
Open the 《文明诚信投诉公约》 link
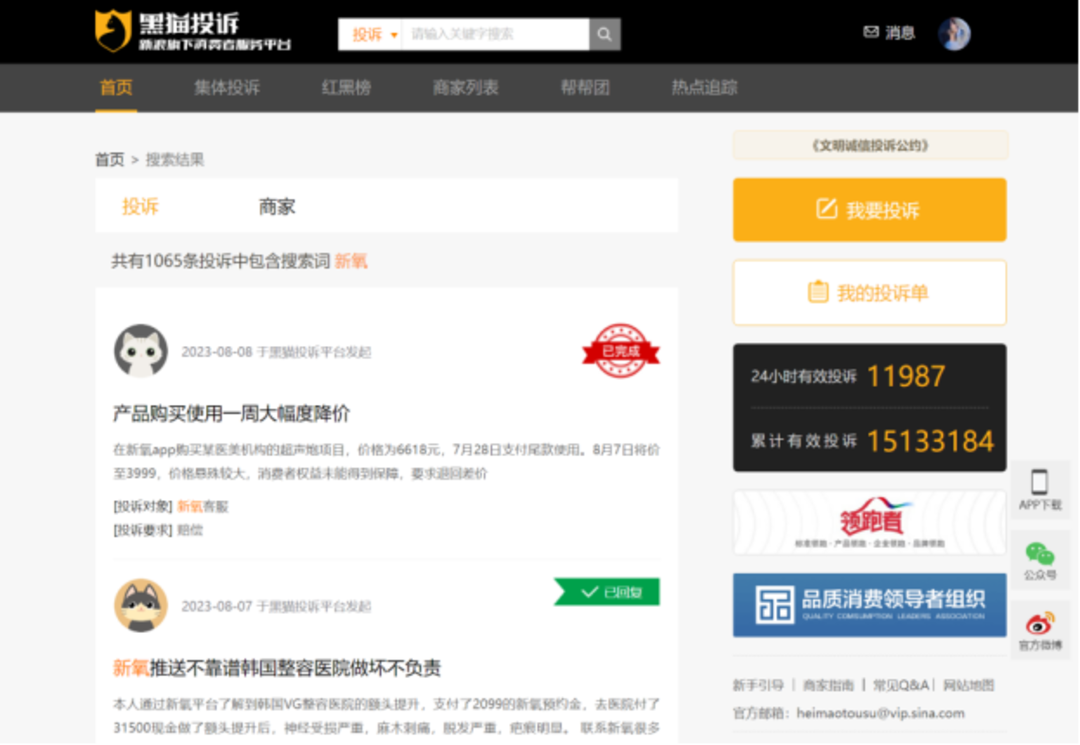tap(870, 145)
